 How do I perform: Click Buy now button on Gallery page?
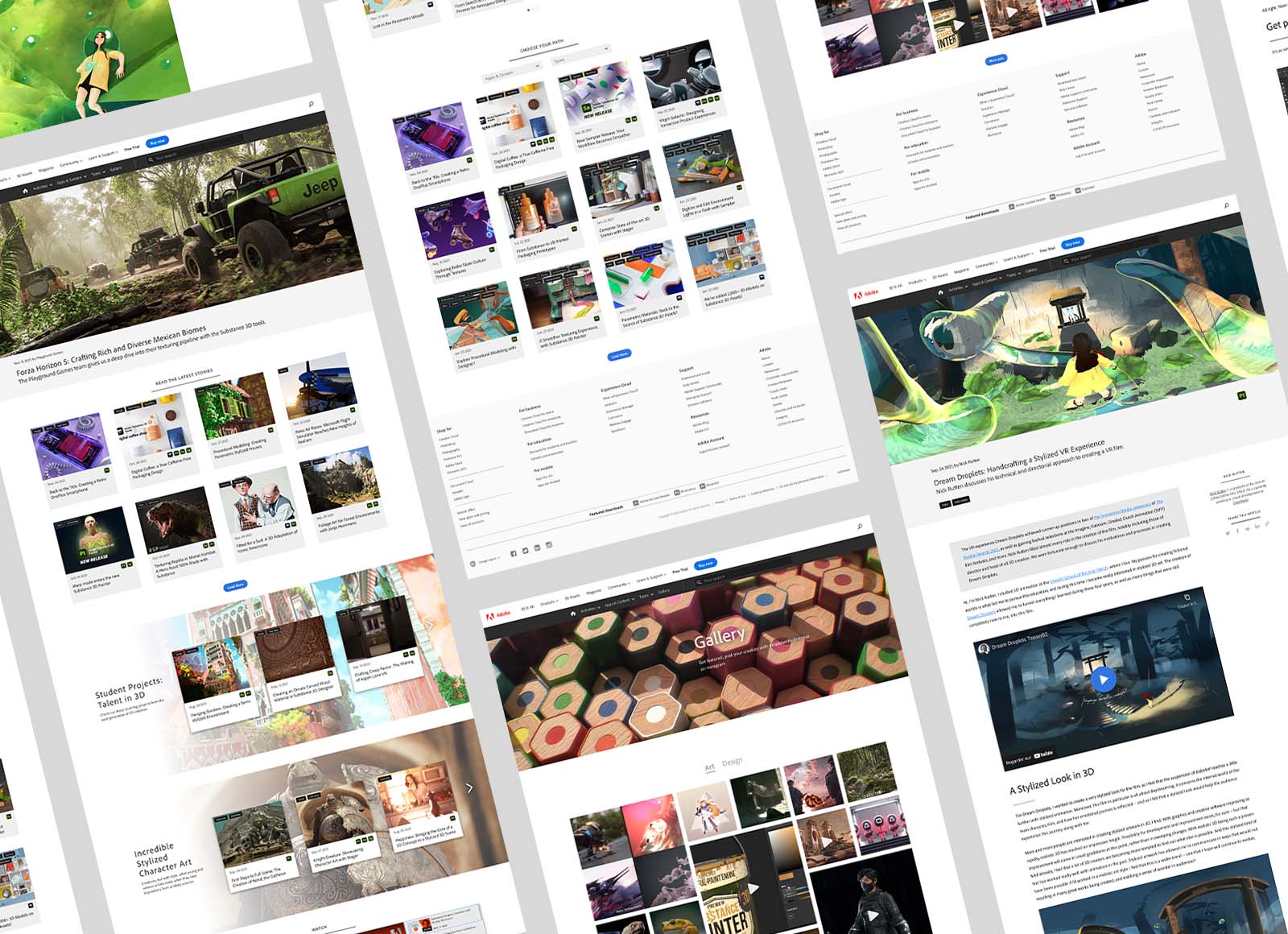(706, 564)
